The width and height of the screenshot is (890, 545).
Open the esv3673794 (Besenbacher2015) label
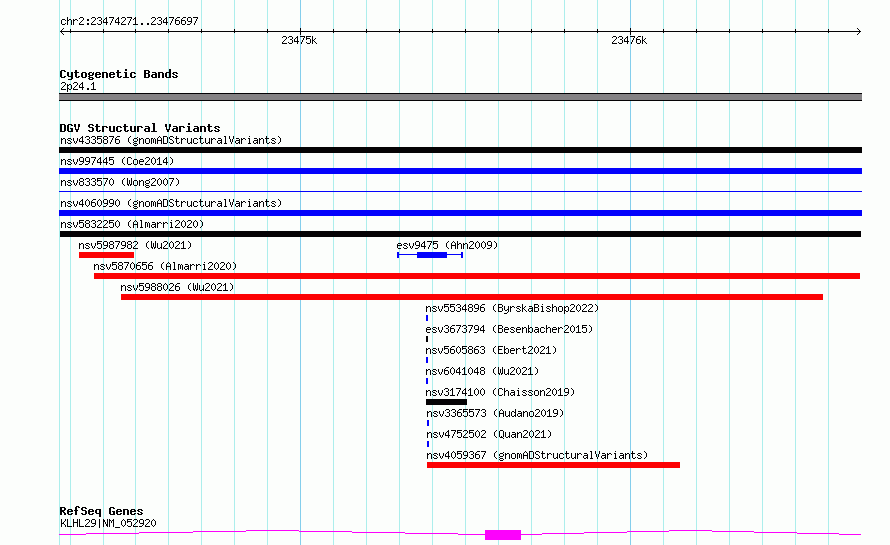click(509, 329)
